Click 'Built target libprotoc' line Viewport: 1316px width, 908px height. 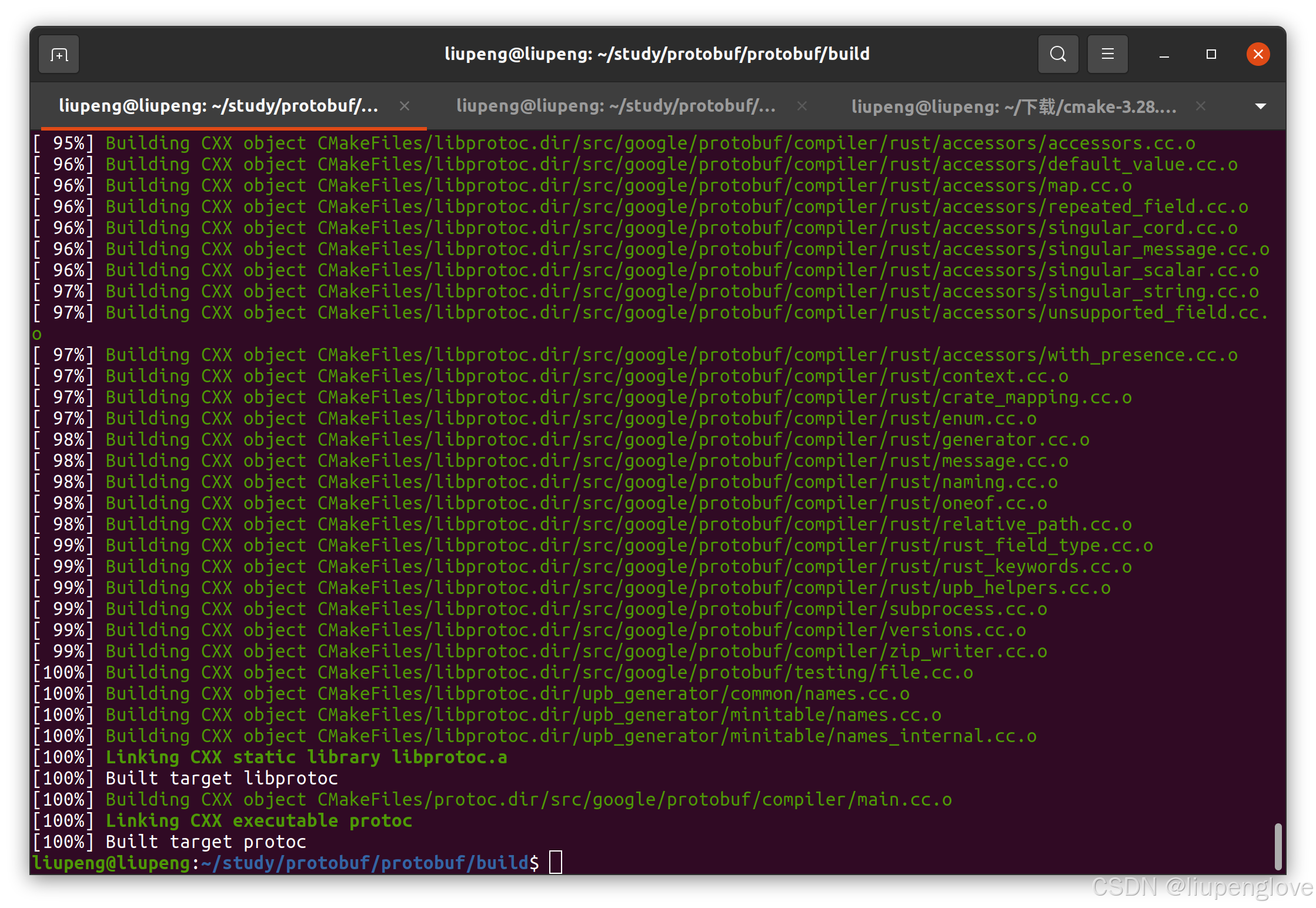click(185, 778)
